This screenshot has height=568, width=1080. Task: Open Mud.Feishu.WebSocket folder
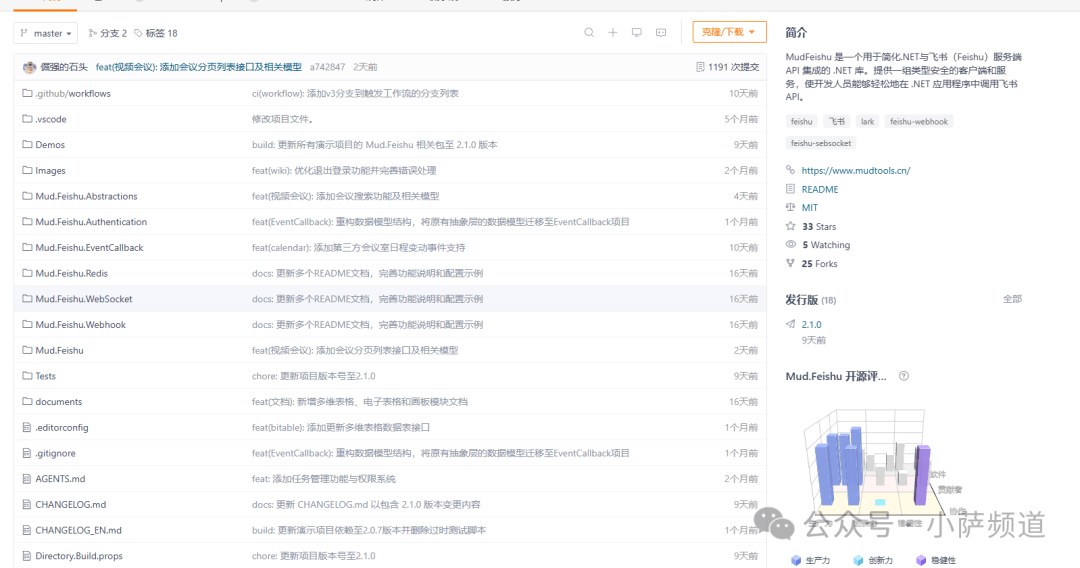(83, 299)
